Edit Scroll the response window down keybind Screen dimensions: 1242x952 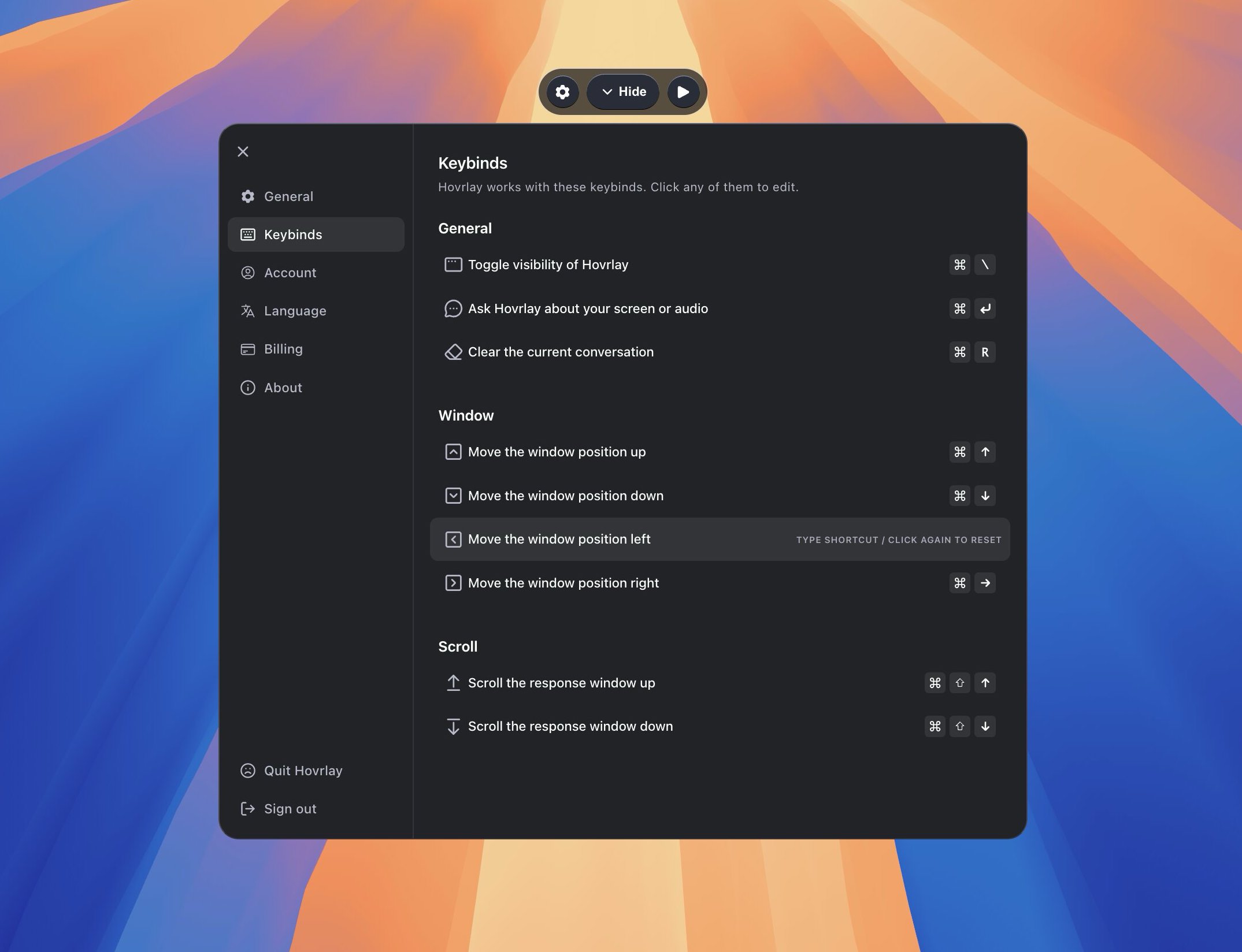[x=720, y=726]
